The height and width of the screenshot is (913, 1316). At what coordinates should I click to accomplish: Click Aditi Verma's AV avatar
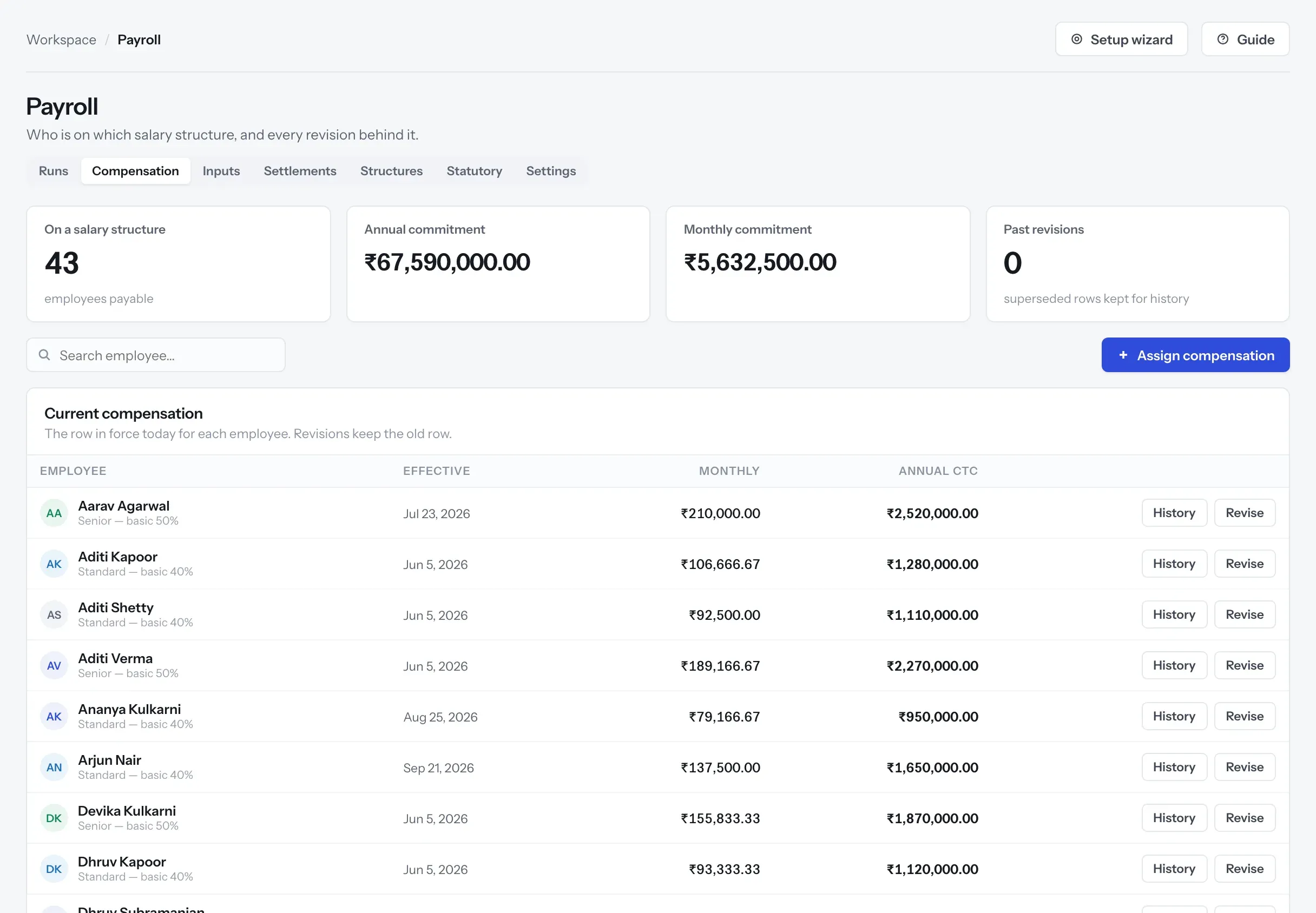[54, 666]
